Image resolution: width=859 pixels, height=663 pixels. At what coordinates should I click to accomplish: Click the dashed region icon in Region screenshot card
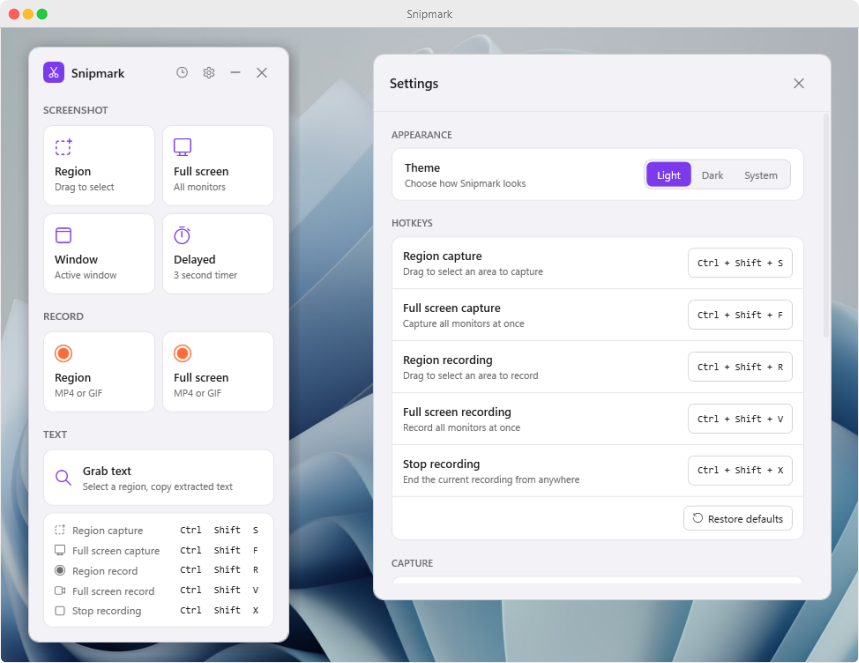(64, 147)
